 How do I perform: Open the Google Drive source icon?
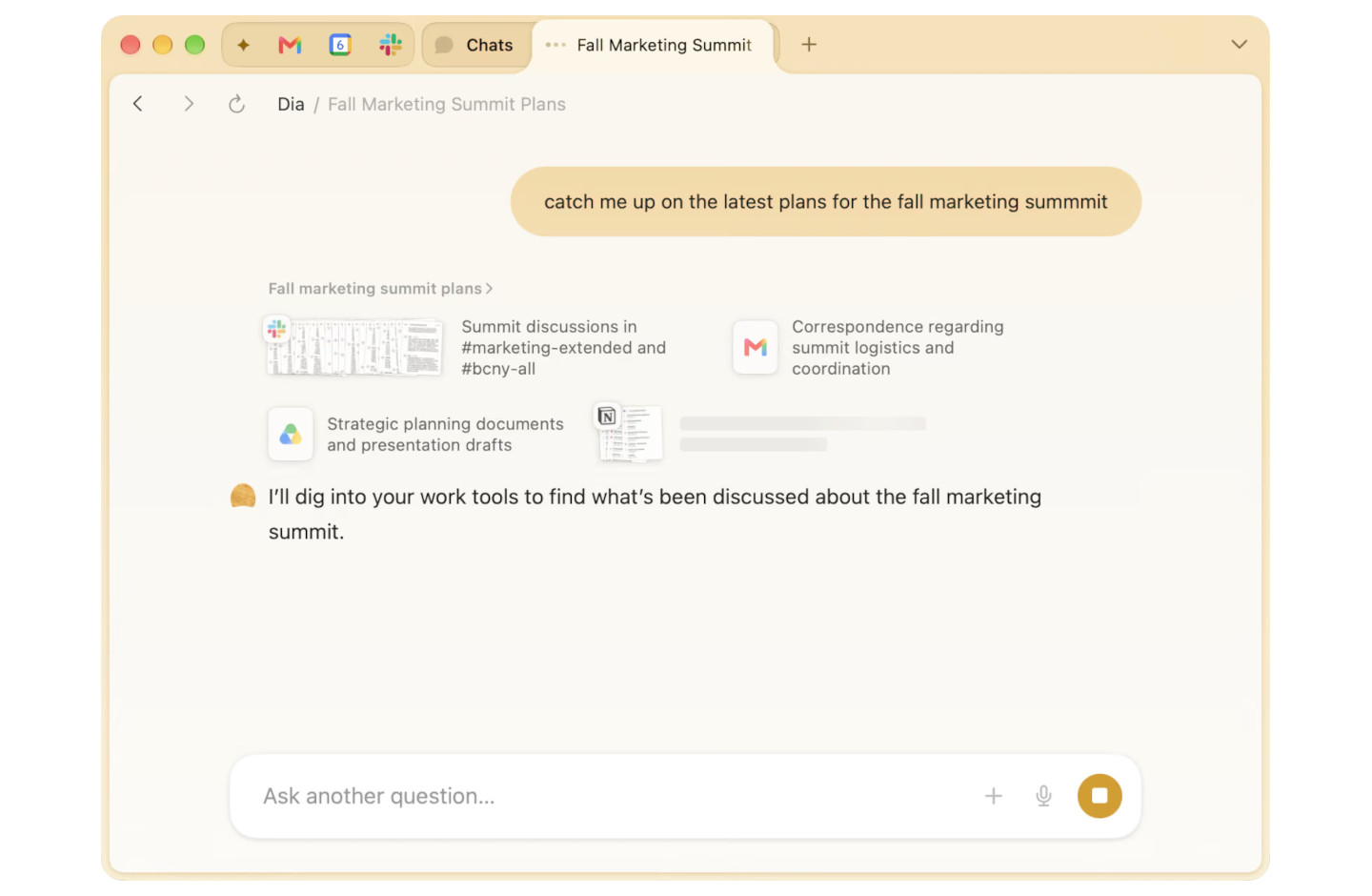(x=291, y=435)
